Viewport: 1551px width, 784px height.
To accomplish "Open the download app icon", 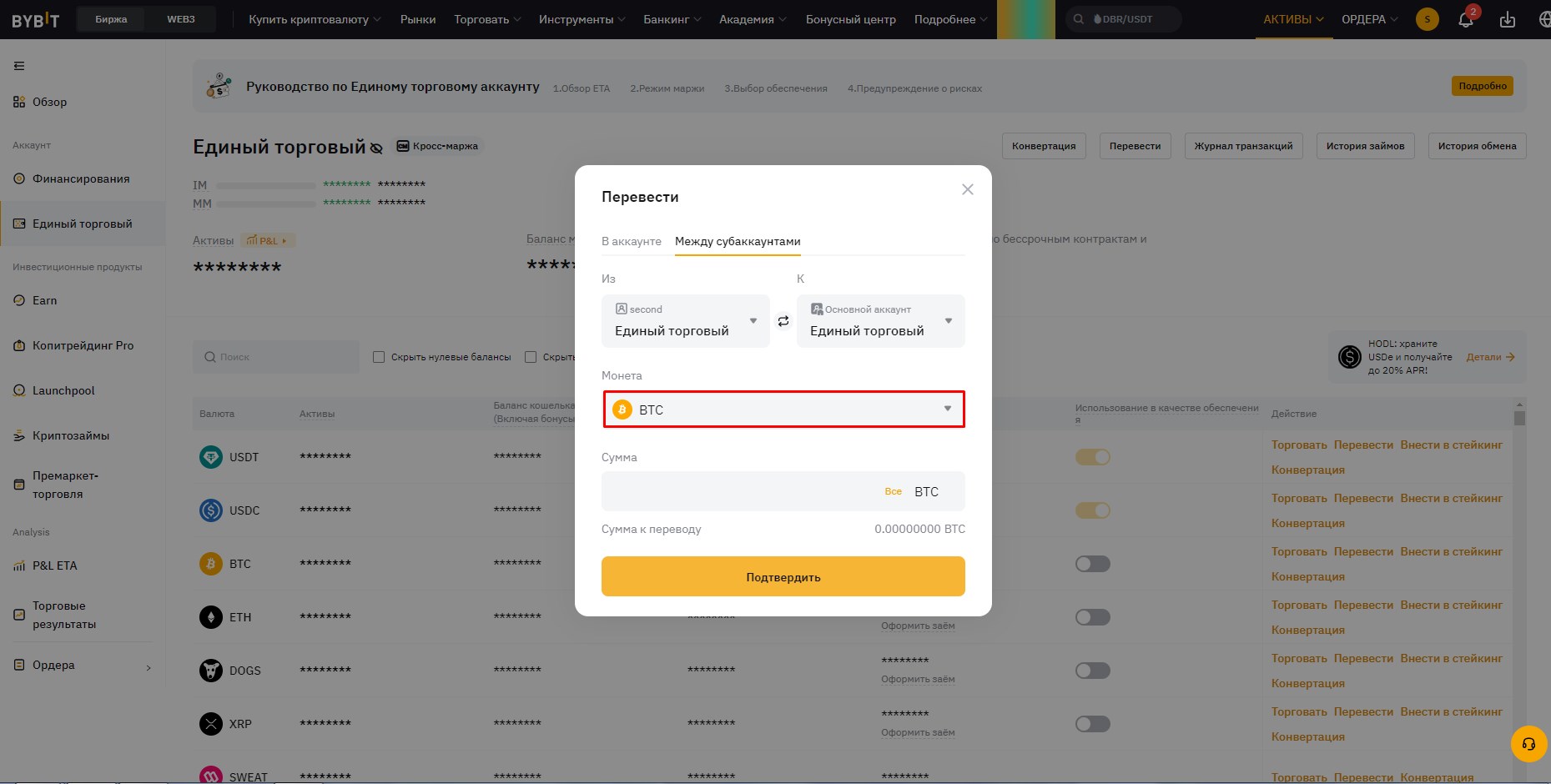I will click(1508, 19).
